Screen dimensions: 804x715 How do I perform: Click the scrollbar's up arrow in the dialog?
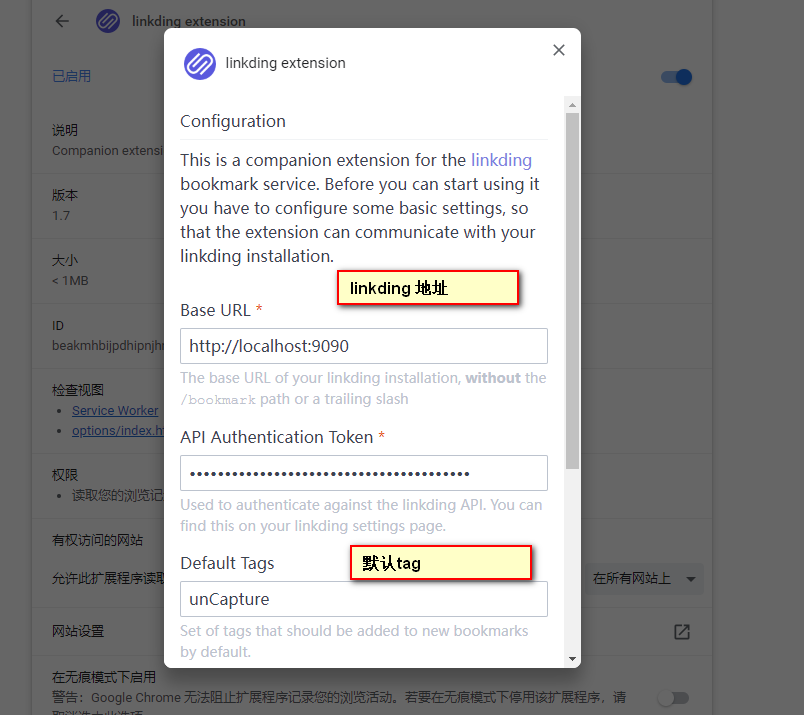571,103
